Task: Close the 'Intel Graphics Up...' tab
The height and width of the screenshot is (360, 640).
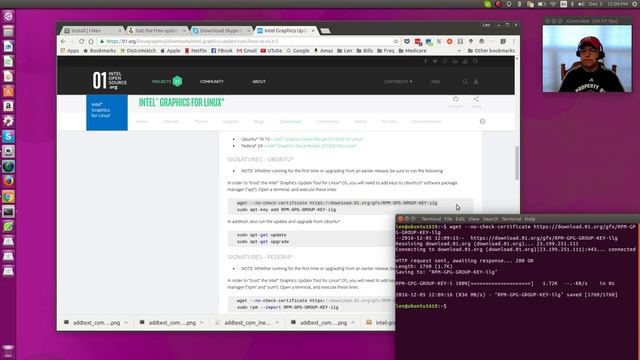Action: 313,31
